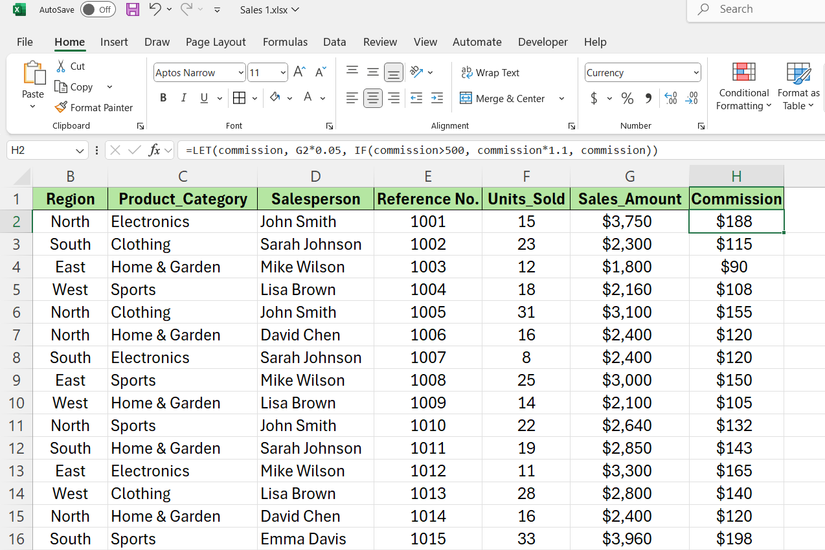This screenshot has height=550, width=825.
Task: Toggle Italic formatting
Action: pos(184,98)
